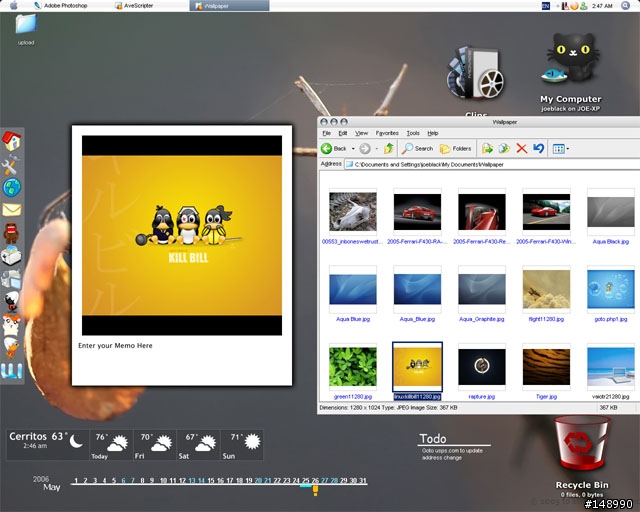Toggle the Folders pane button
Viewport: 640px width, 512px height.
click(x=456, y=149)
